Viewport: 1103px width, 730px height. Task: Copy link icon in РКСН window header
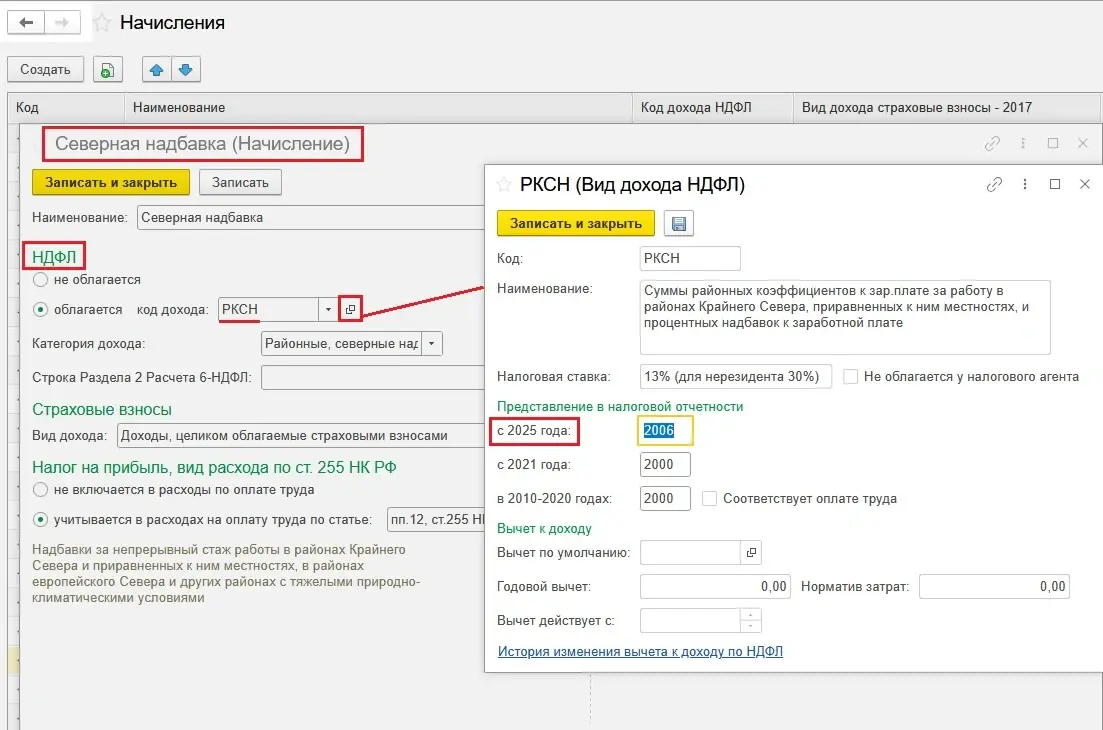point(994,185)
